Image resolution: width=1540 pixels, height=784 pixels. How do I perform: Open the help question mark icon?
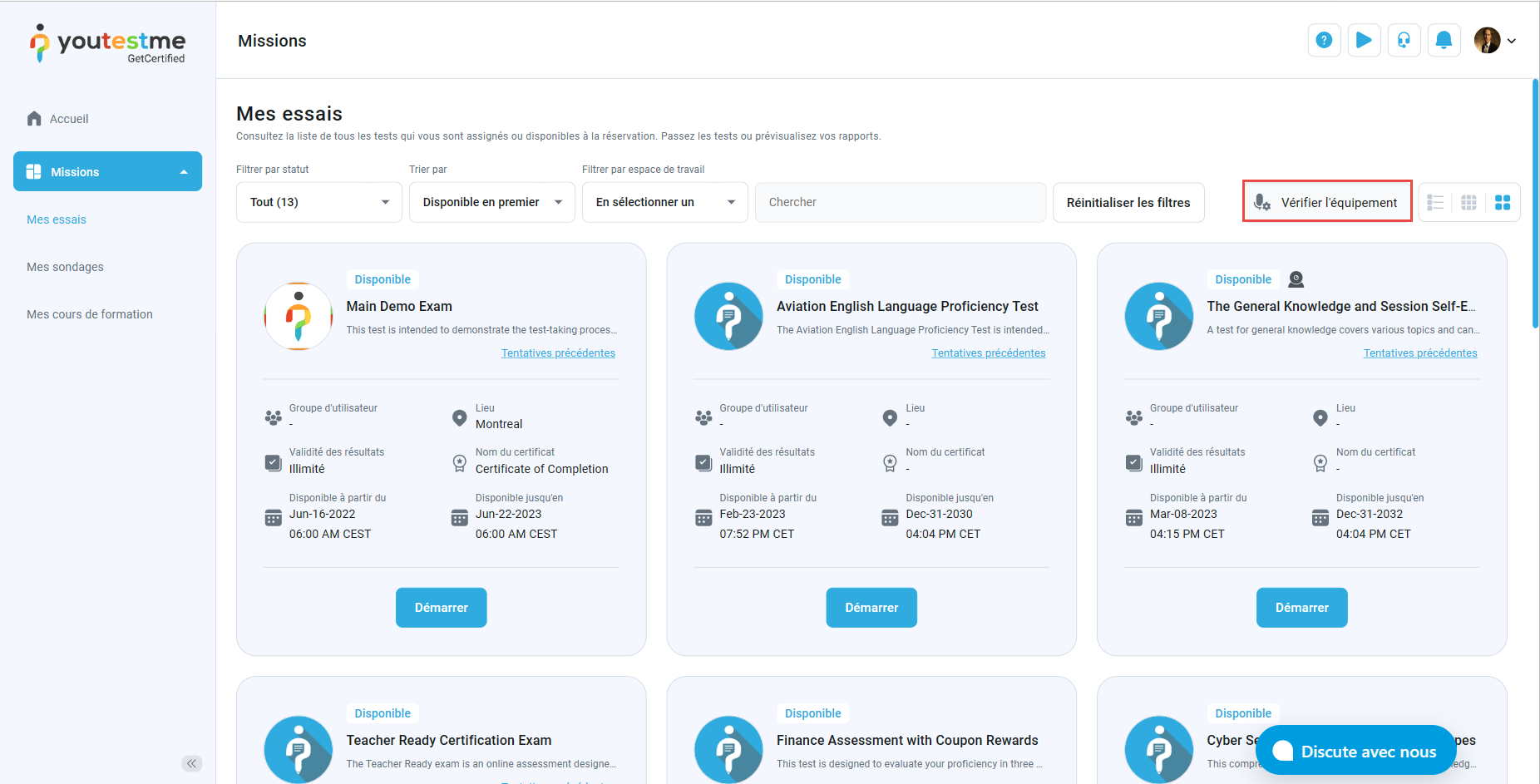tap(1324, 40)
